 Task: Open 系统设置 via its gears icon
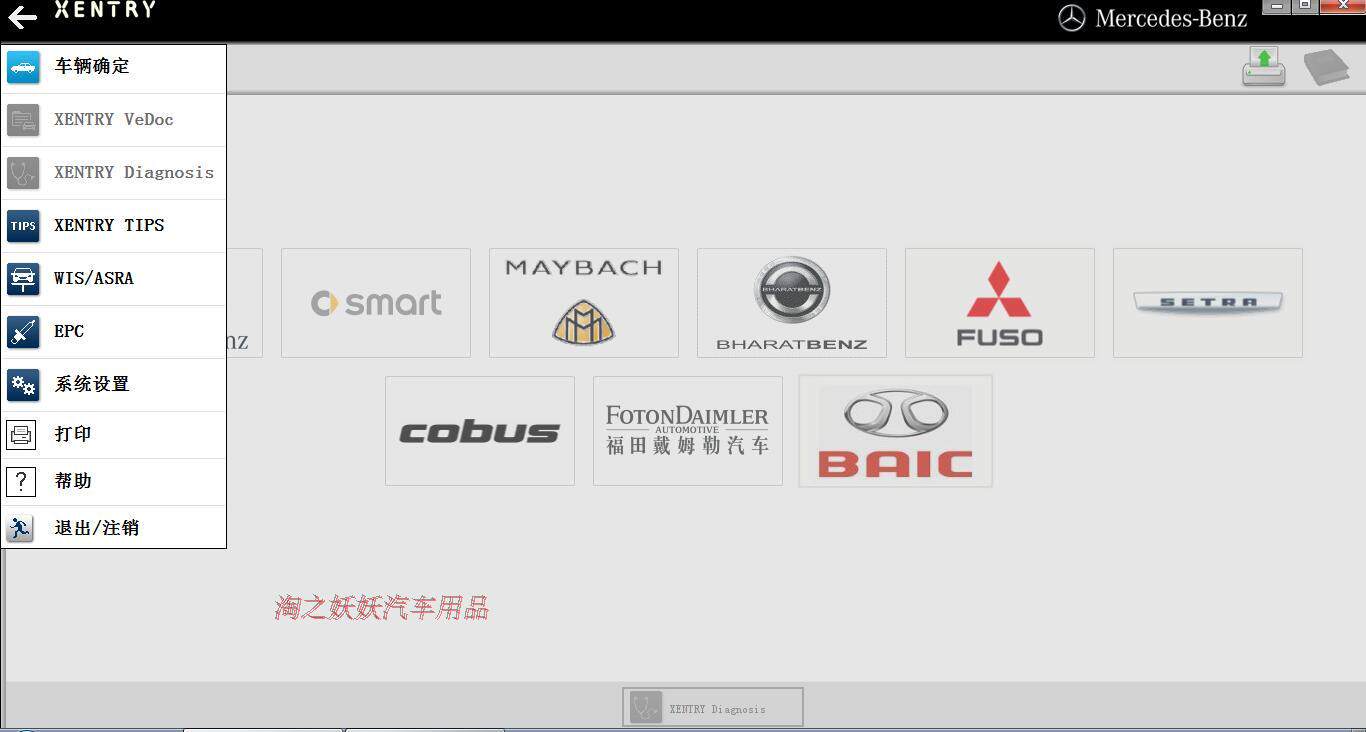[23, 385]
